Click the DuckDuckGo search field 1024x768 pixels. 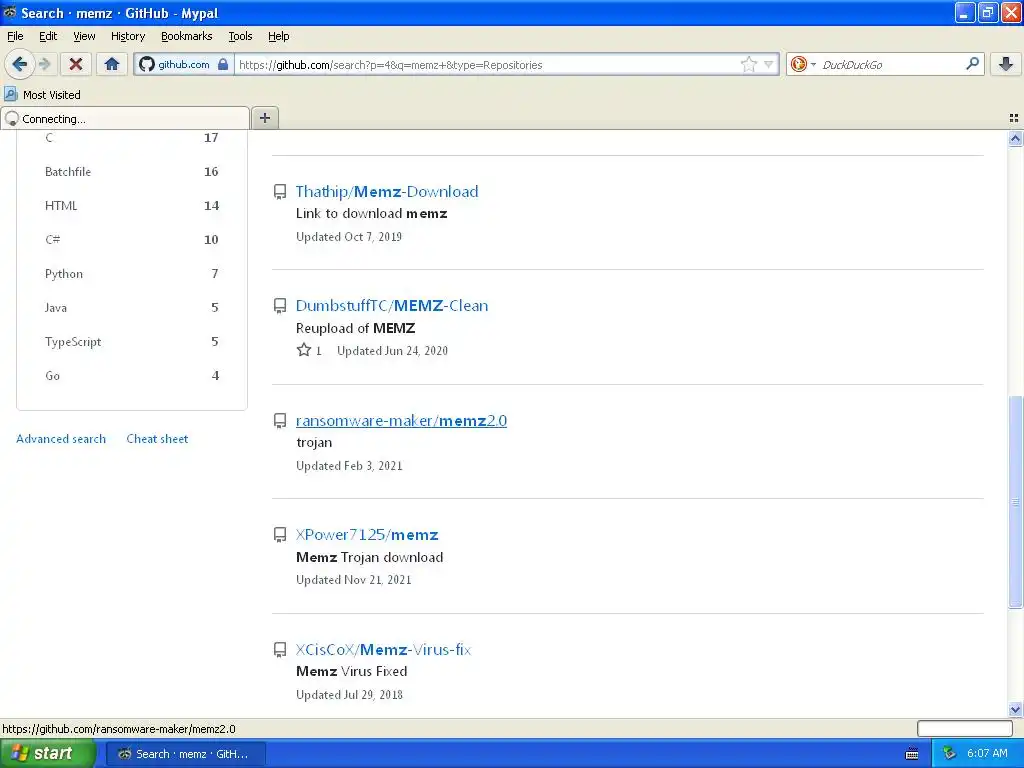pos(889,64)
